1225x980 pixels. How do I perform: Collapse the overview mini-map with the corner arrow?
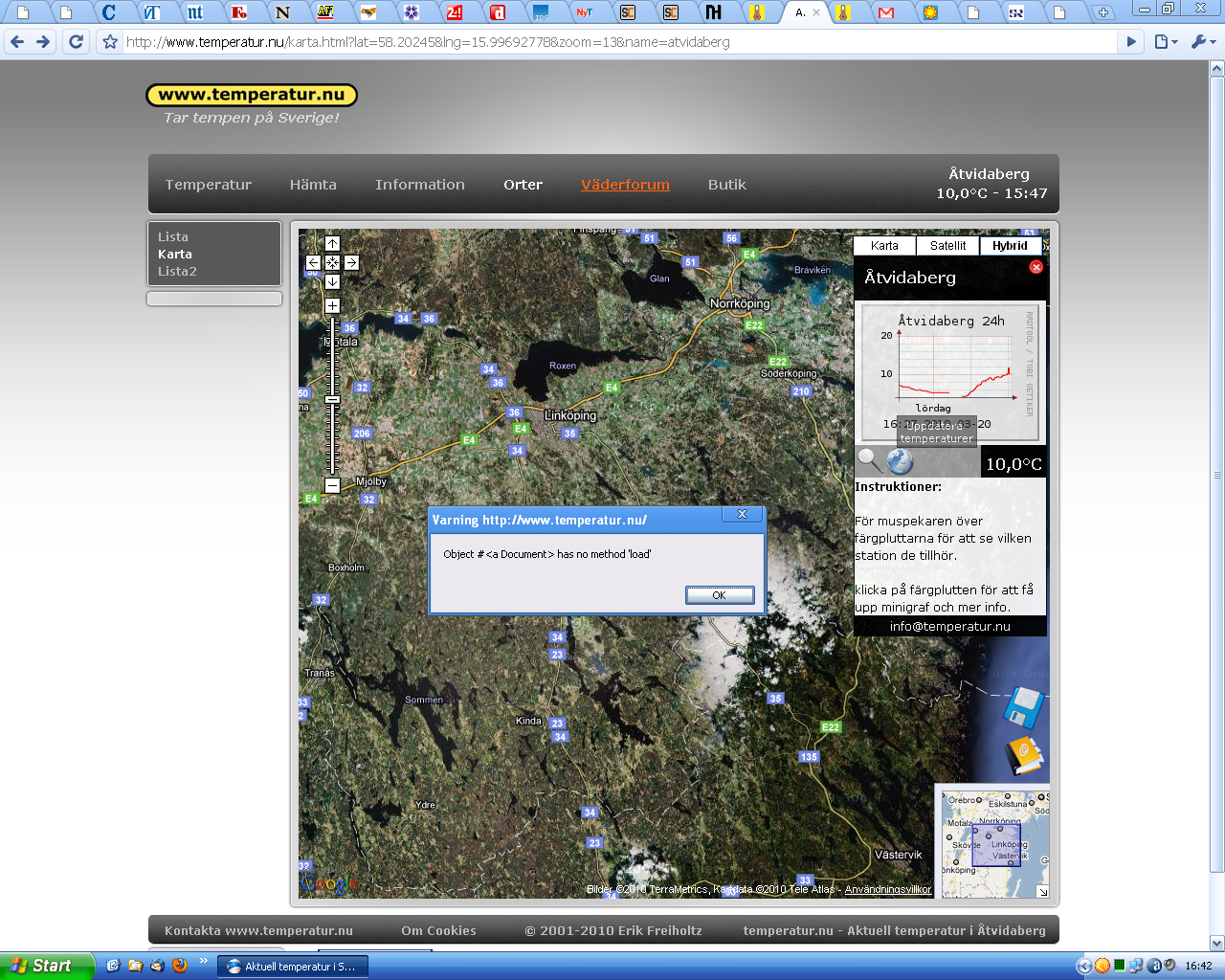coord(1042,891)
